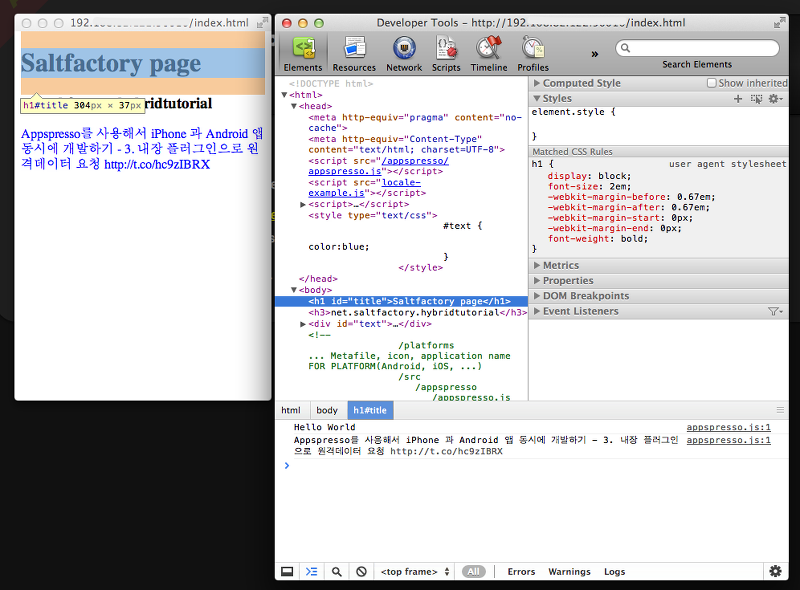Select the h1 id="title" DOM row
The image size is (800, 590).
[402, 301]
